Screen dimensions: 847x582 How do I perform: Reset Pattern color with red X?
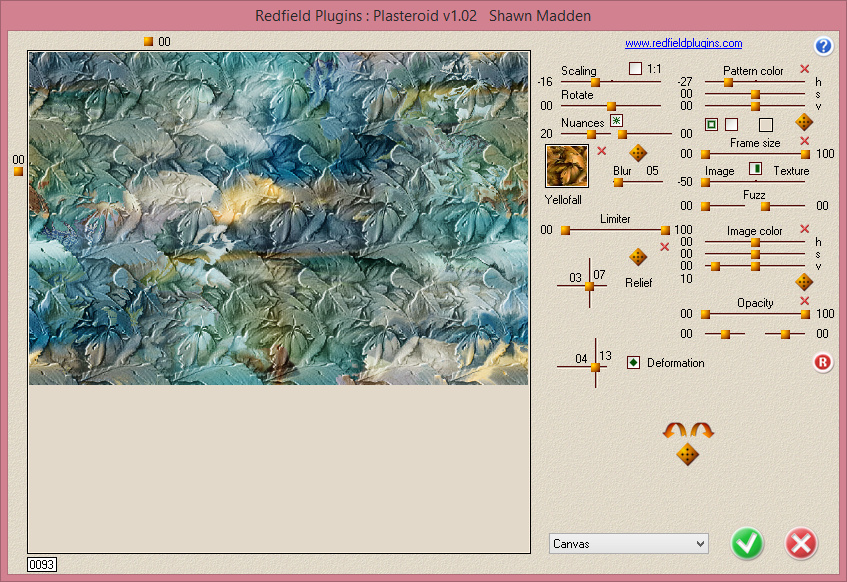[x=804, y=69]
